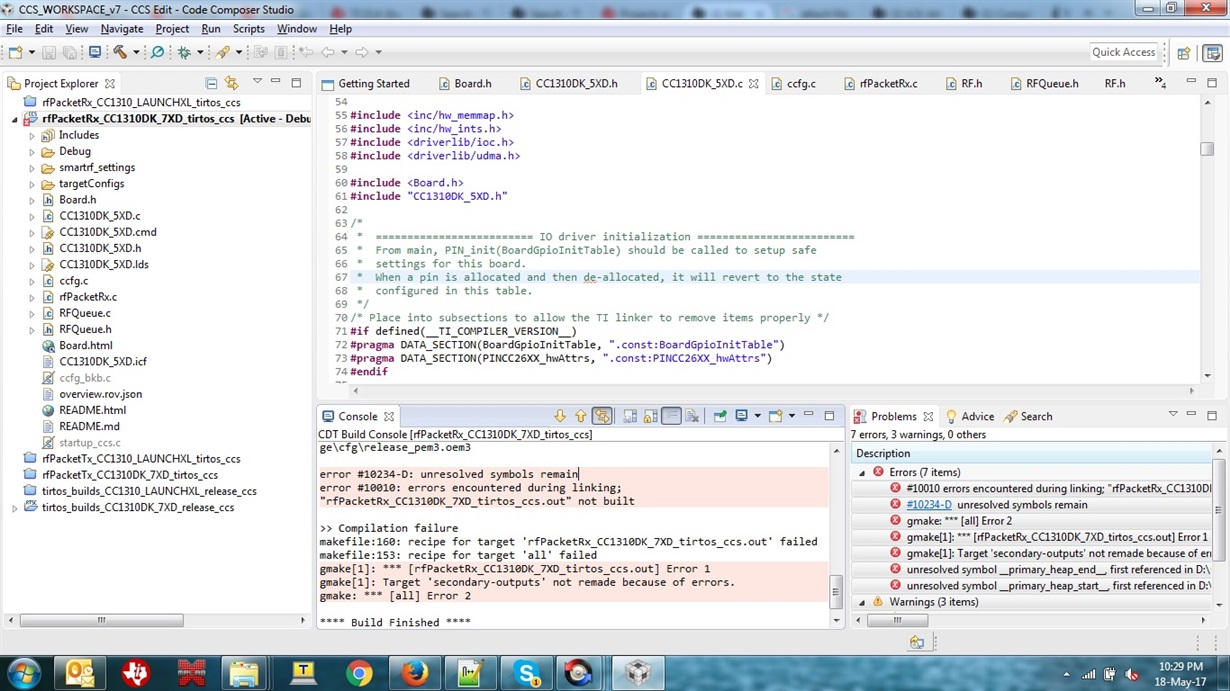
Task: Expand the targetConfigs folder
Action: [x=32, y=184]
